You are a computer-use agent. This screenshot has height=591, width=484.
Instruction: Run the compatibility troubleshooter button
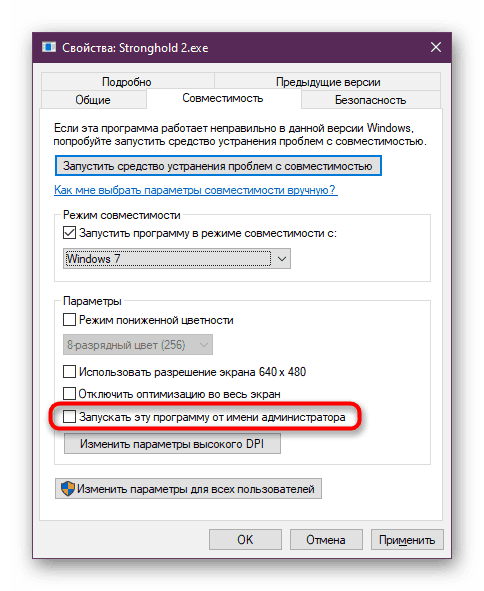tap(218, 166)
